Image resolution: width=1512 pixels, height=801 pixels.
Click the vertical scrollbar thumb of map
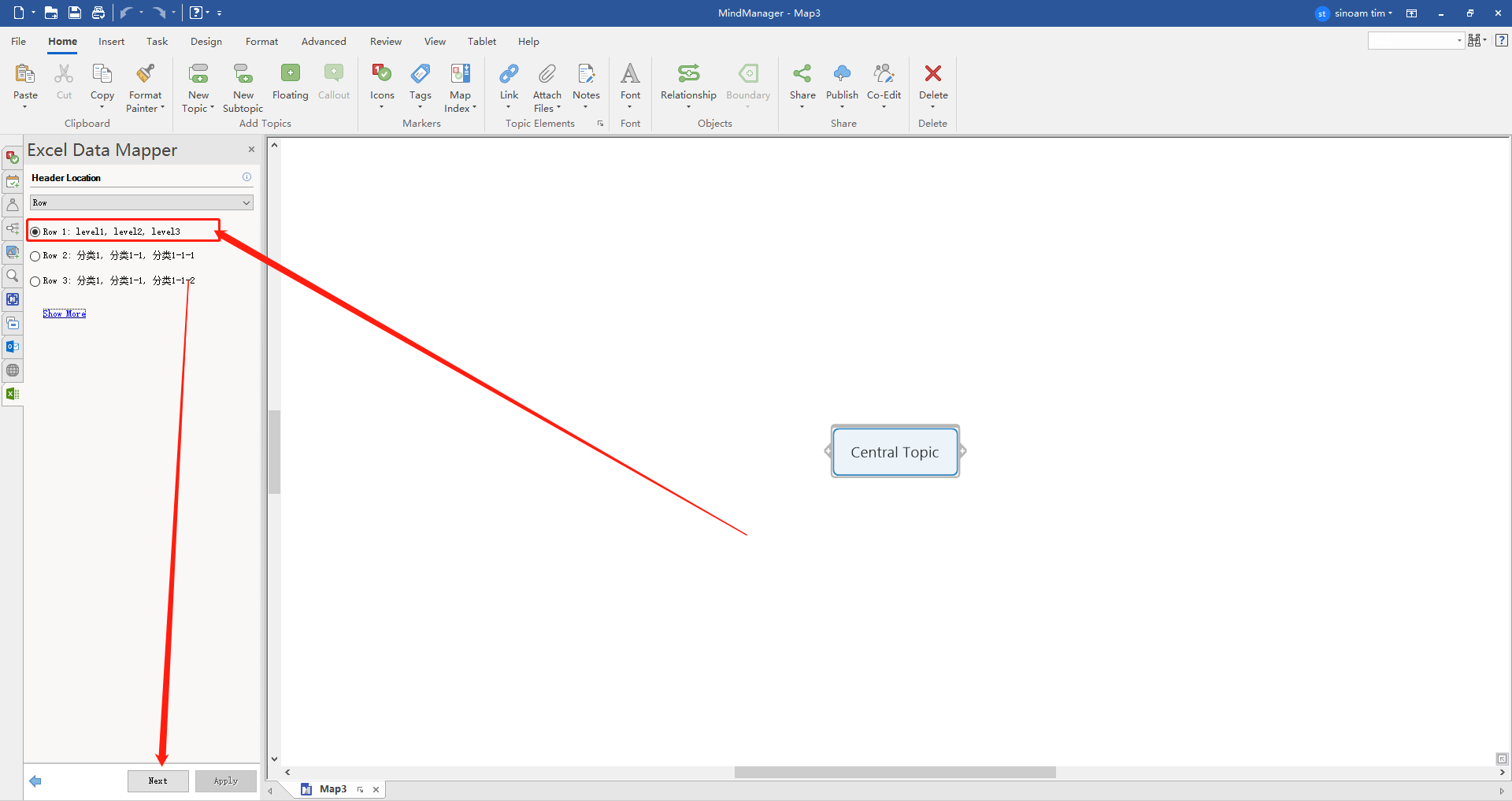274,452
